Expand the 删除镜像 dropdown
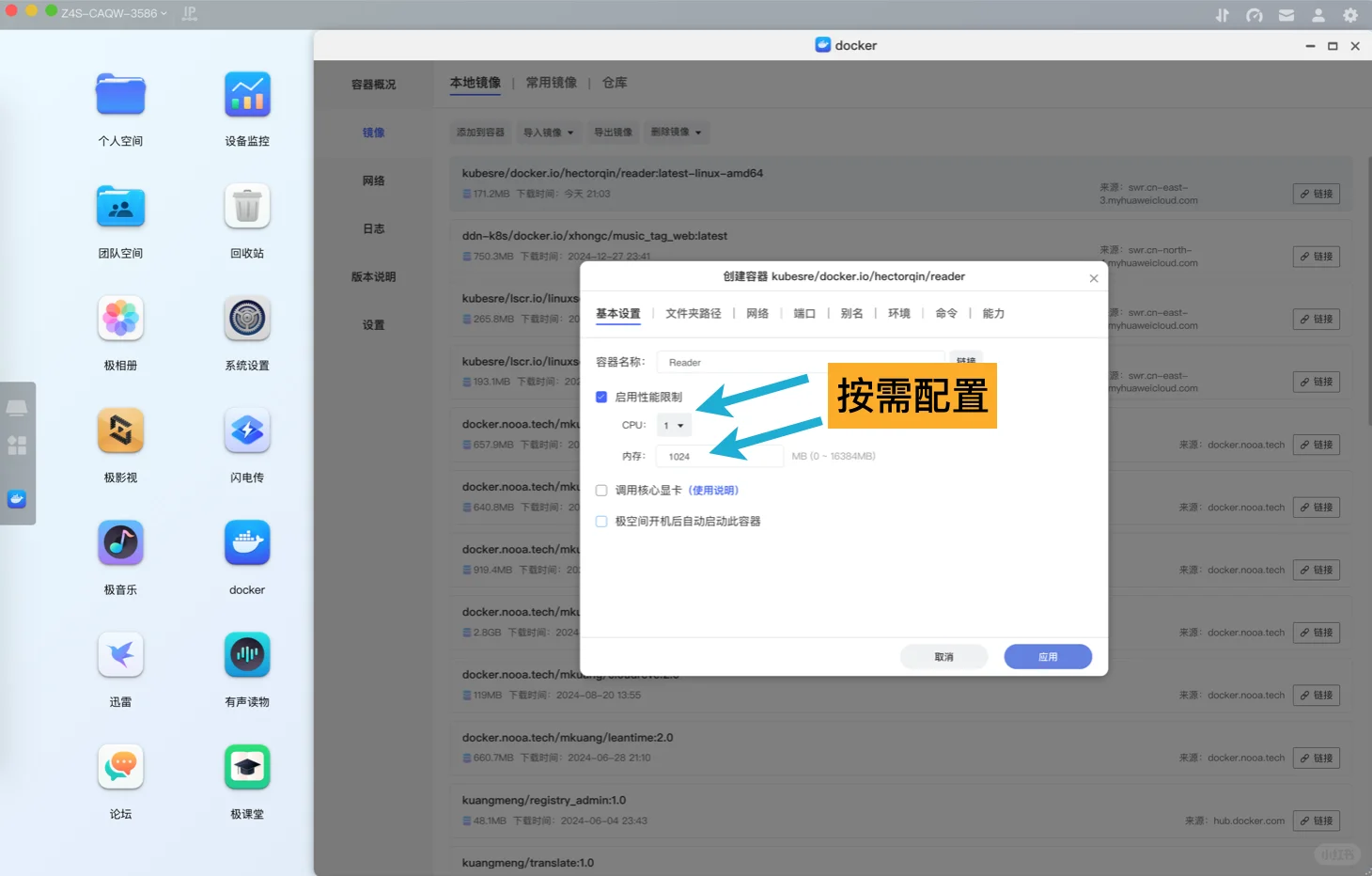Screen dimensions: 1372x876 click(676, 133)
